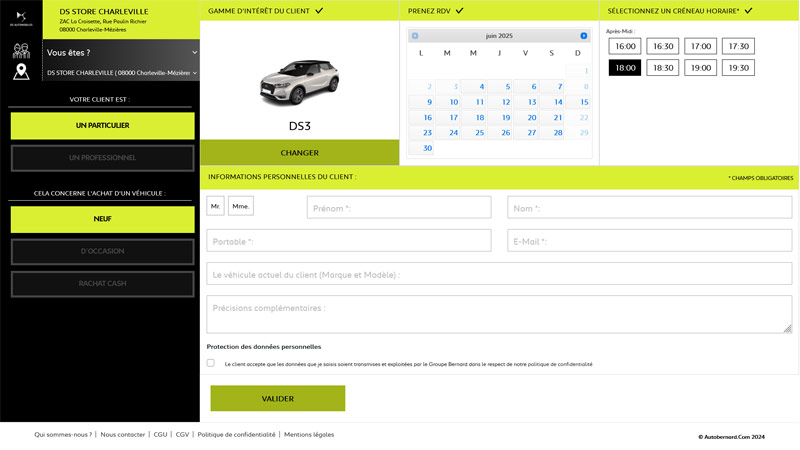Select the 16:30 time slot

pos(663,46)
